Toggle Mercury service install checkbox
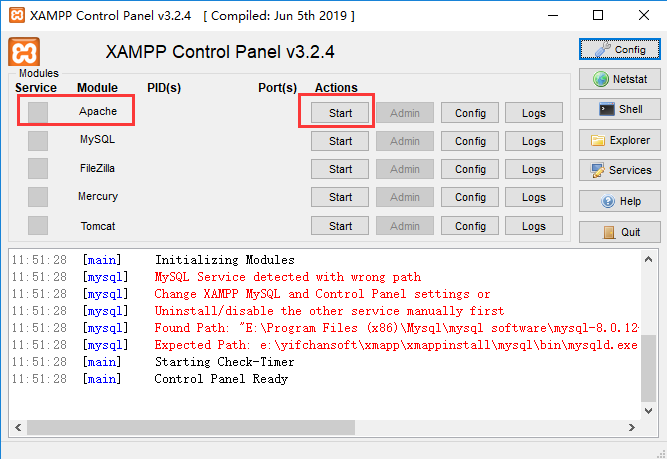The image size is (667, 459). 38,197
